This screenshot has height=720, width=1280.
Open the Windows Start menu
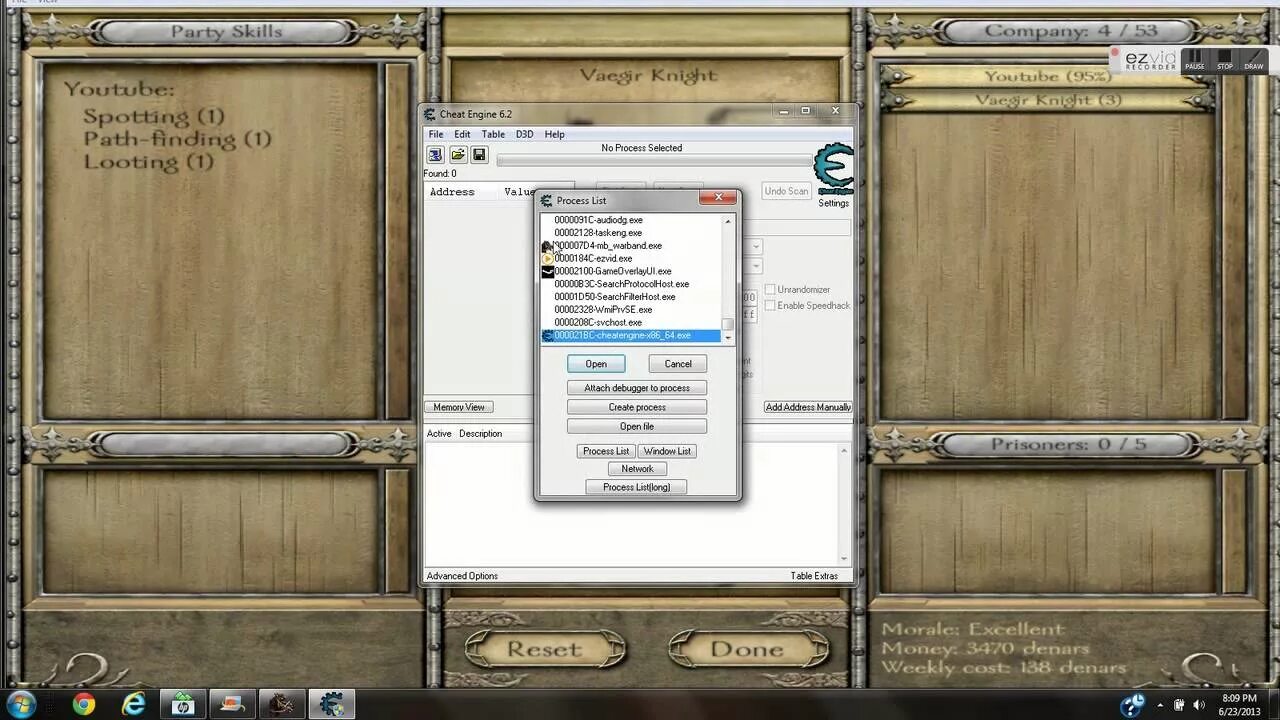point(21,704)
